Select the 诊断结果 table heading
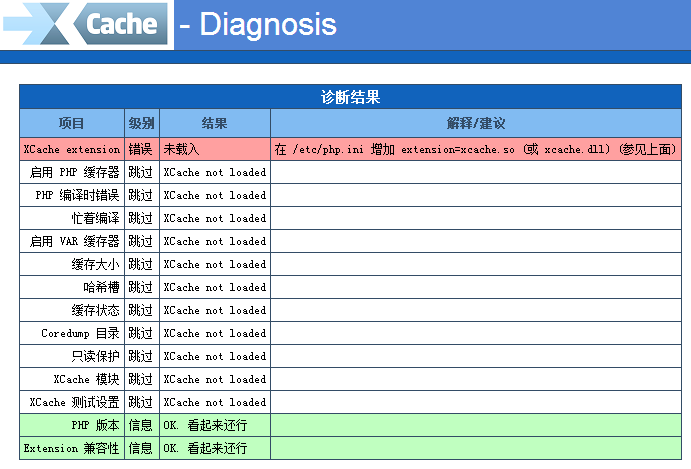Image resolution: width=691 pixels, height=469 pixels. click(x=350, y=97)
